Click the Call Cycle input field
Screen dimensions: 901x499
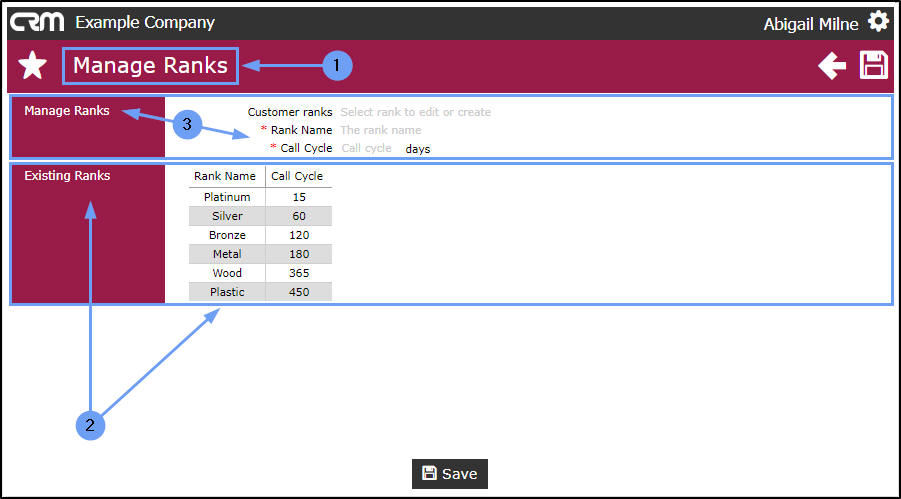[367, 148]
